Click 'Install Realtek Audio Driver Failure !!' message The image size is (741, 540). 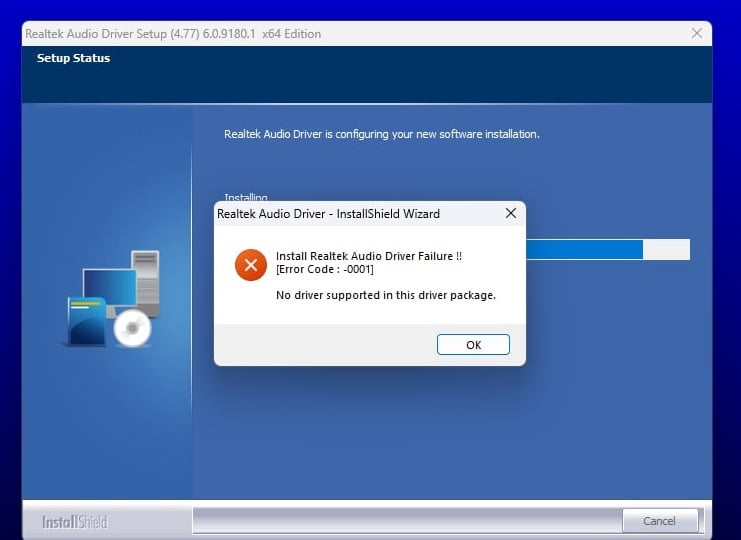pos(369,256)
